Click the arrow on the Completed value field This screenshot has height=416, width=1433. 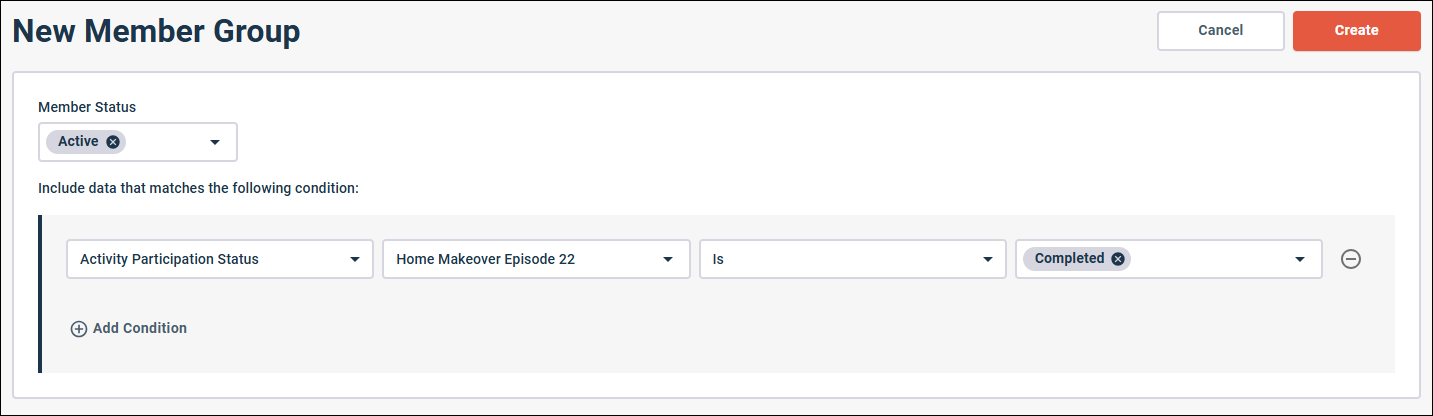[1300, 260]
